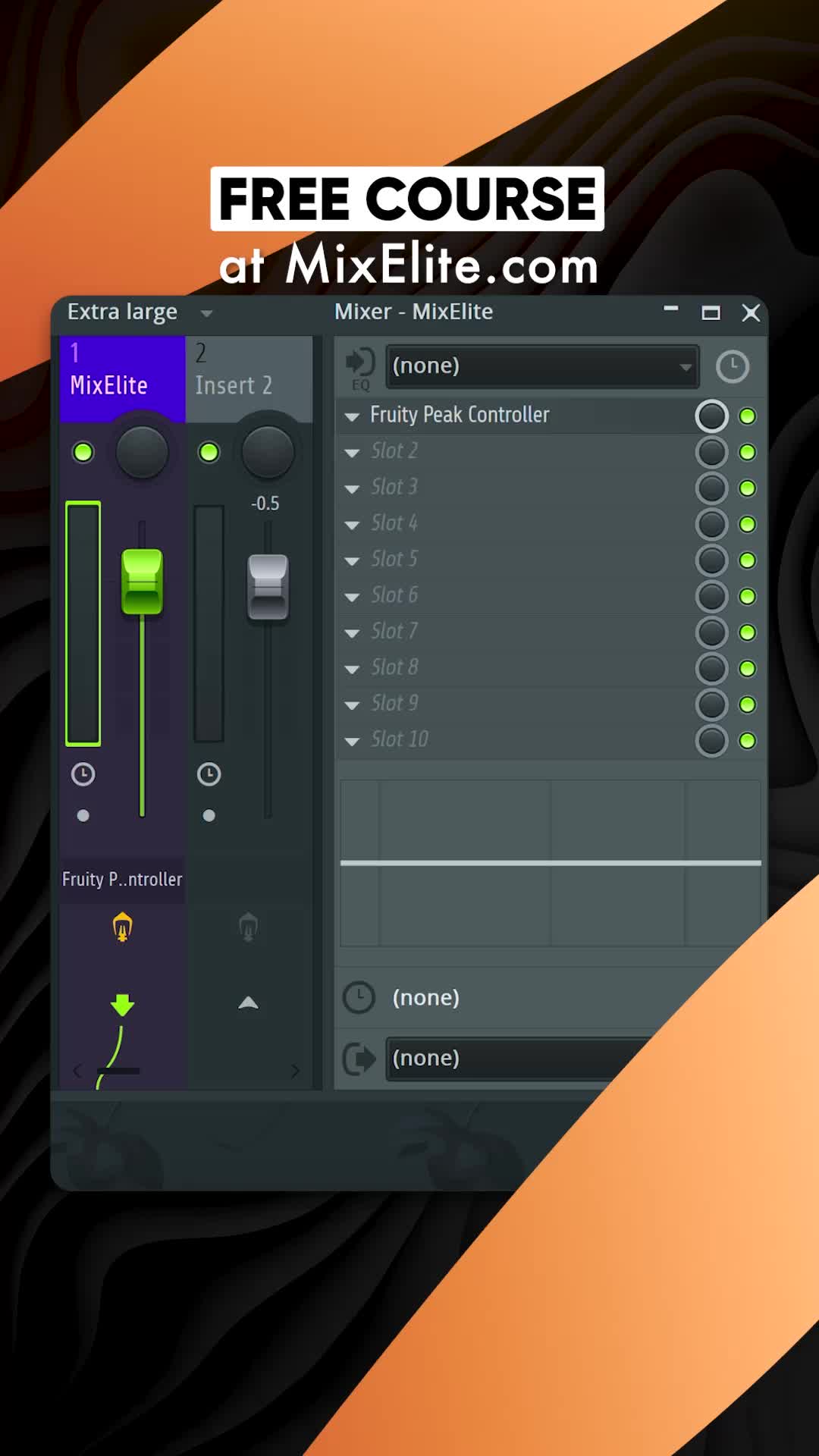
Task: Click the Fruity P..ntroller track label
Action: [x=122, y=880]
